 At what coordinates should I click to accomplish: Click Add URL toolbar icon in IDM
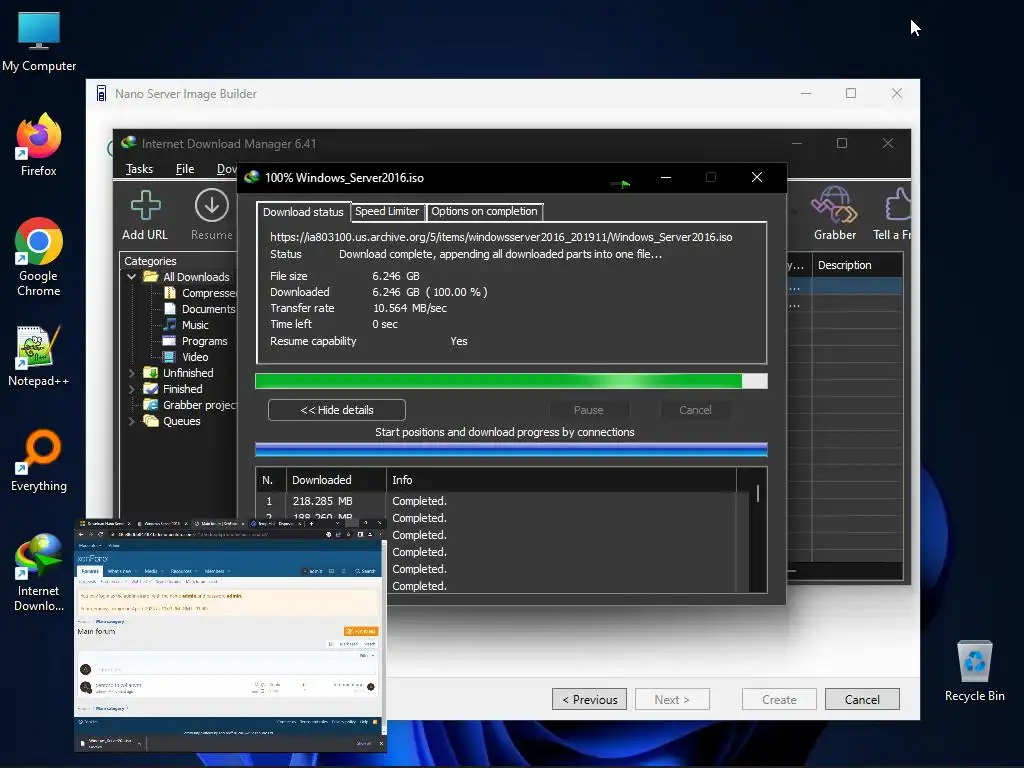pyautogui.click(x=145, y=216)
